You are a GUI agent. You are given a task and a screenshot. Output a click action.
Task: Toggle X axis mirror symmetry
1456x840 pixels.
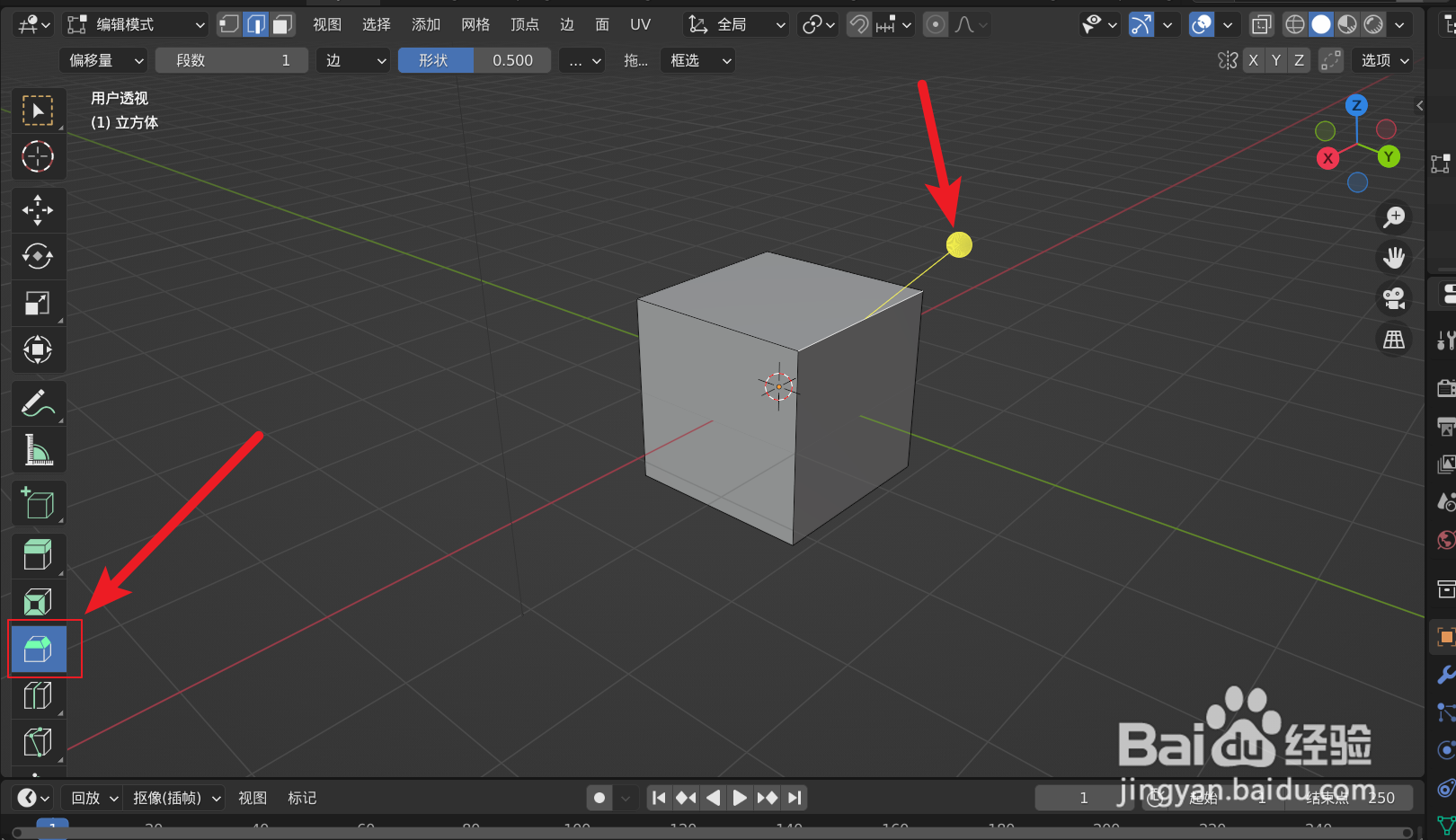coord(1253,60)
